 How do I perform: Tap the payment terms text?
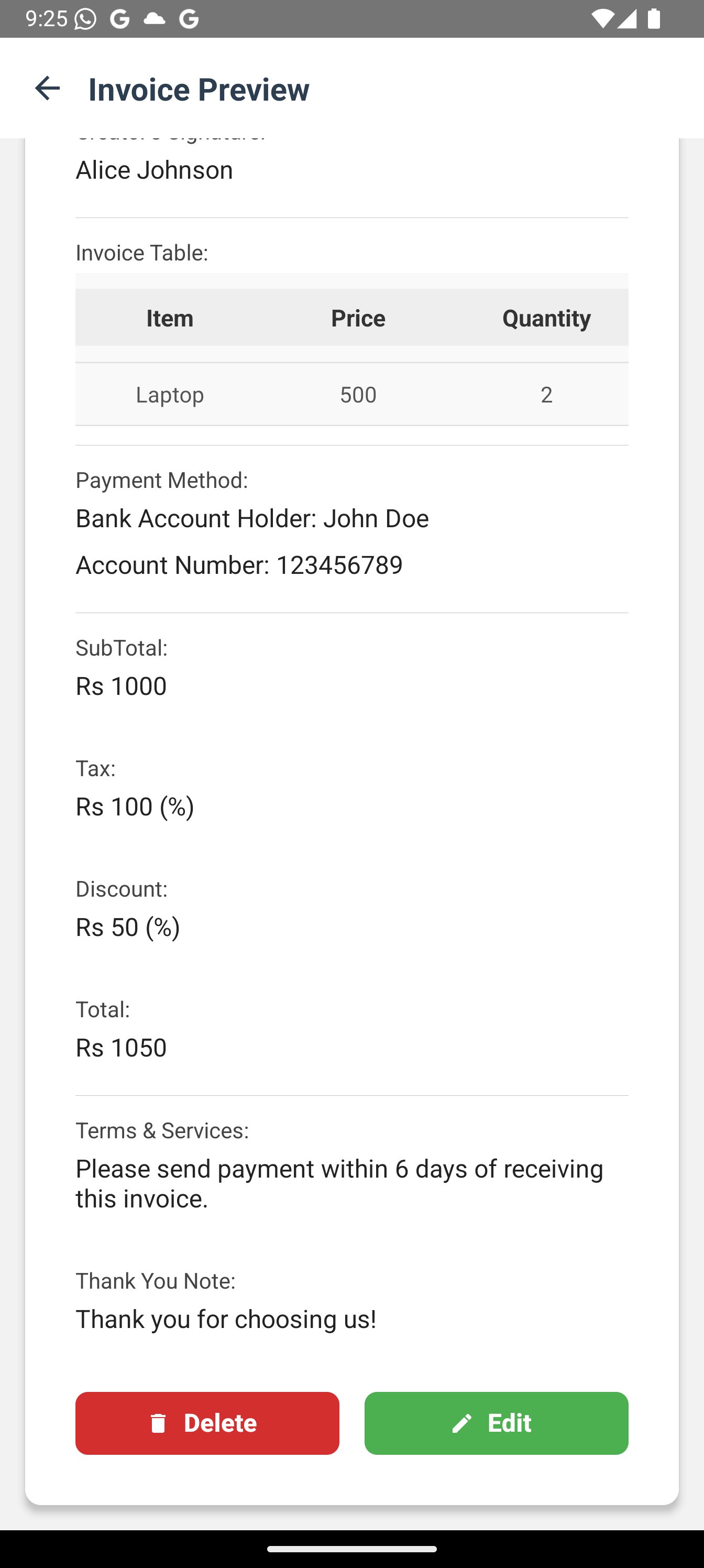339,1183
